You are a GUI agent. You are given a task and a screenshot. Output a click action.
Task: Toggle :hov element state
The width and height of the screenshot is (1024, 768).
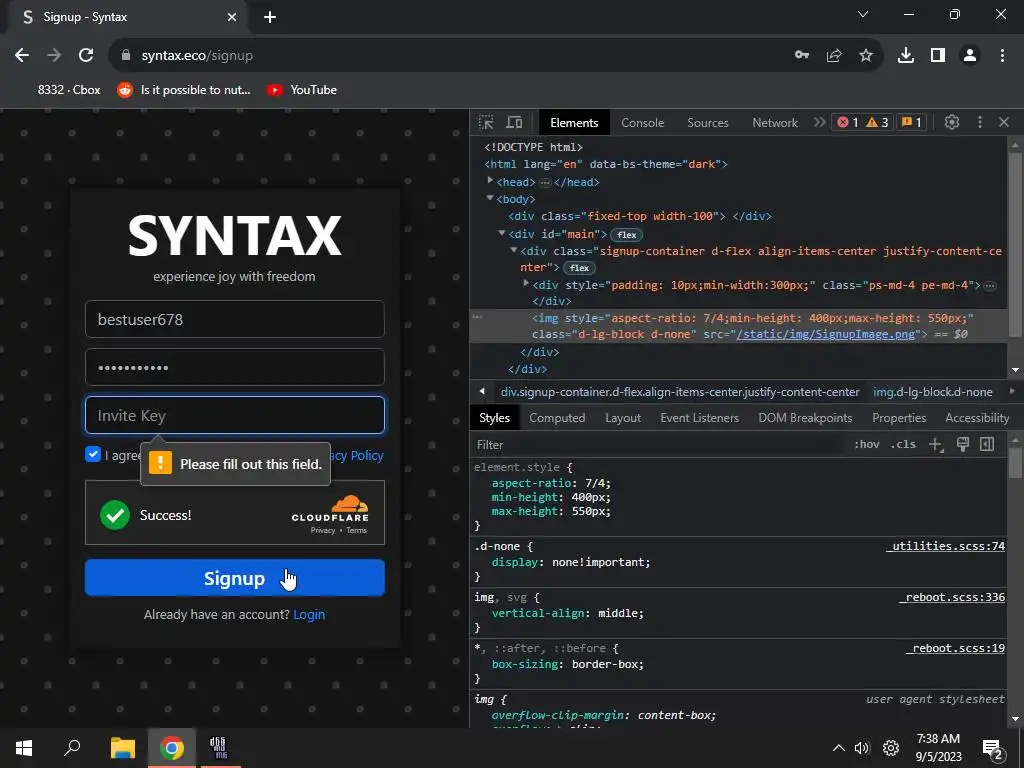[x=866, y=445]
